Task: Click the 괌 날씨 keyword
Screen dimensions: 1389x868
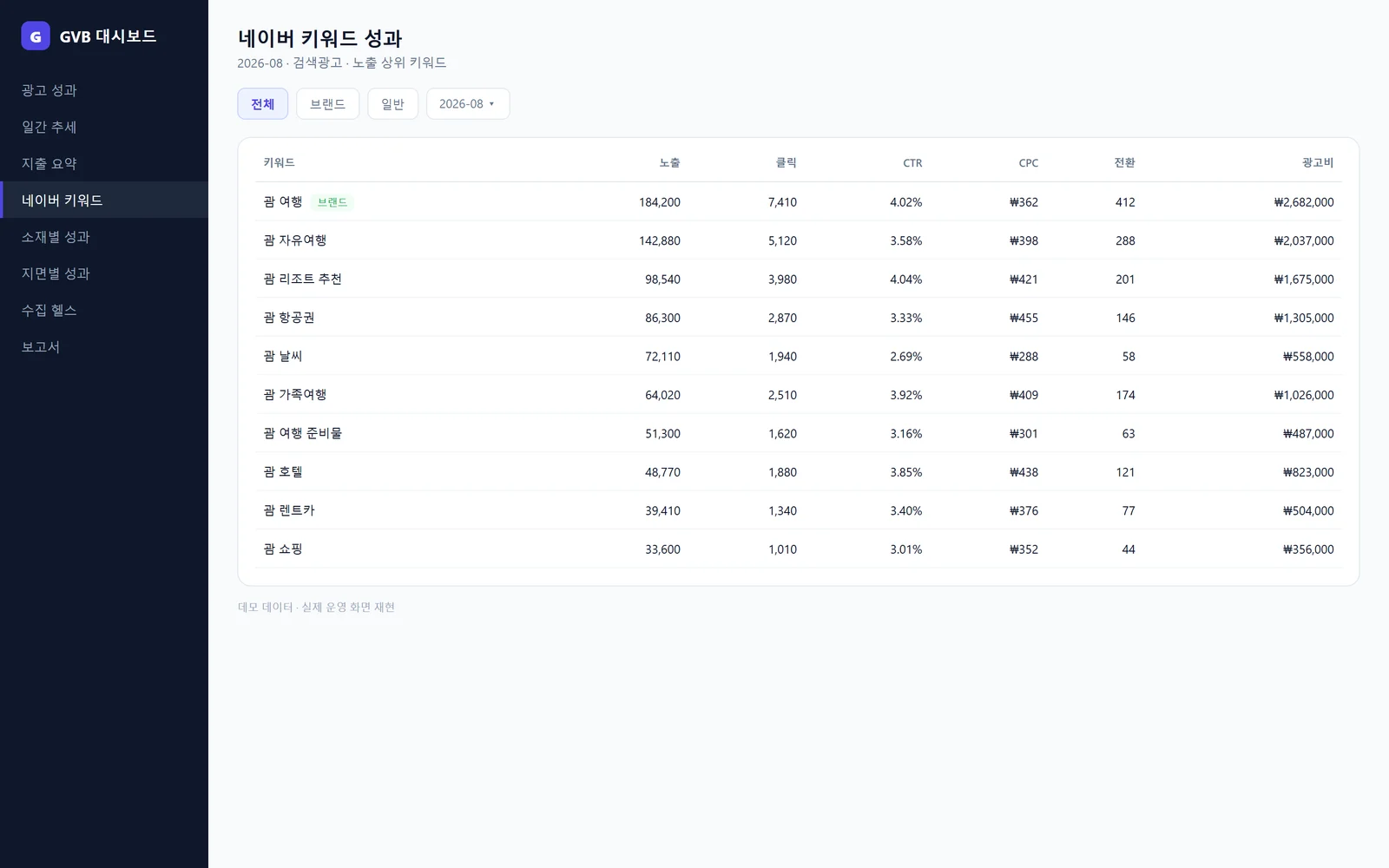Action: coord(283,356)
